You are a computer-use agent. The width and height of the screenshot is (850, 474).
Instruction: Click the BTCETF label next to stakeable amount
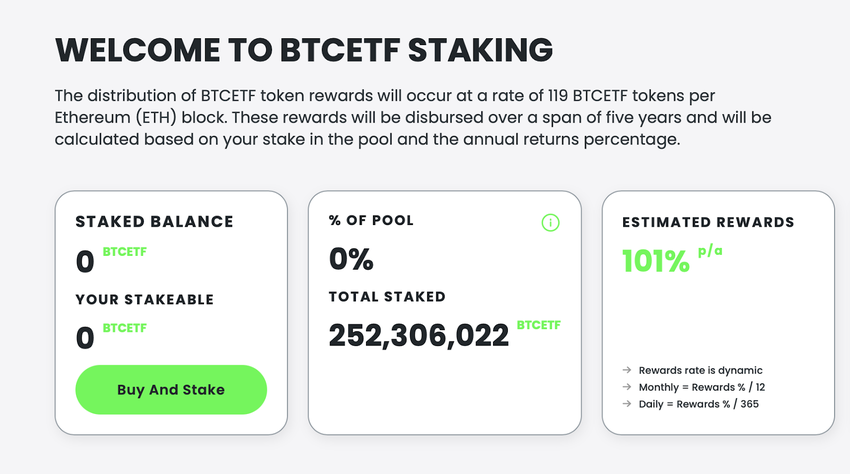[x=125, y=327]
